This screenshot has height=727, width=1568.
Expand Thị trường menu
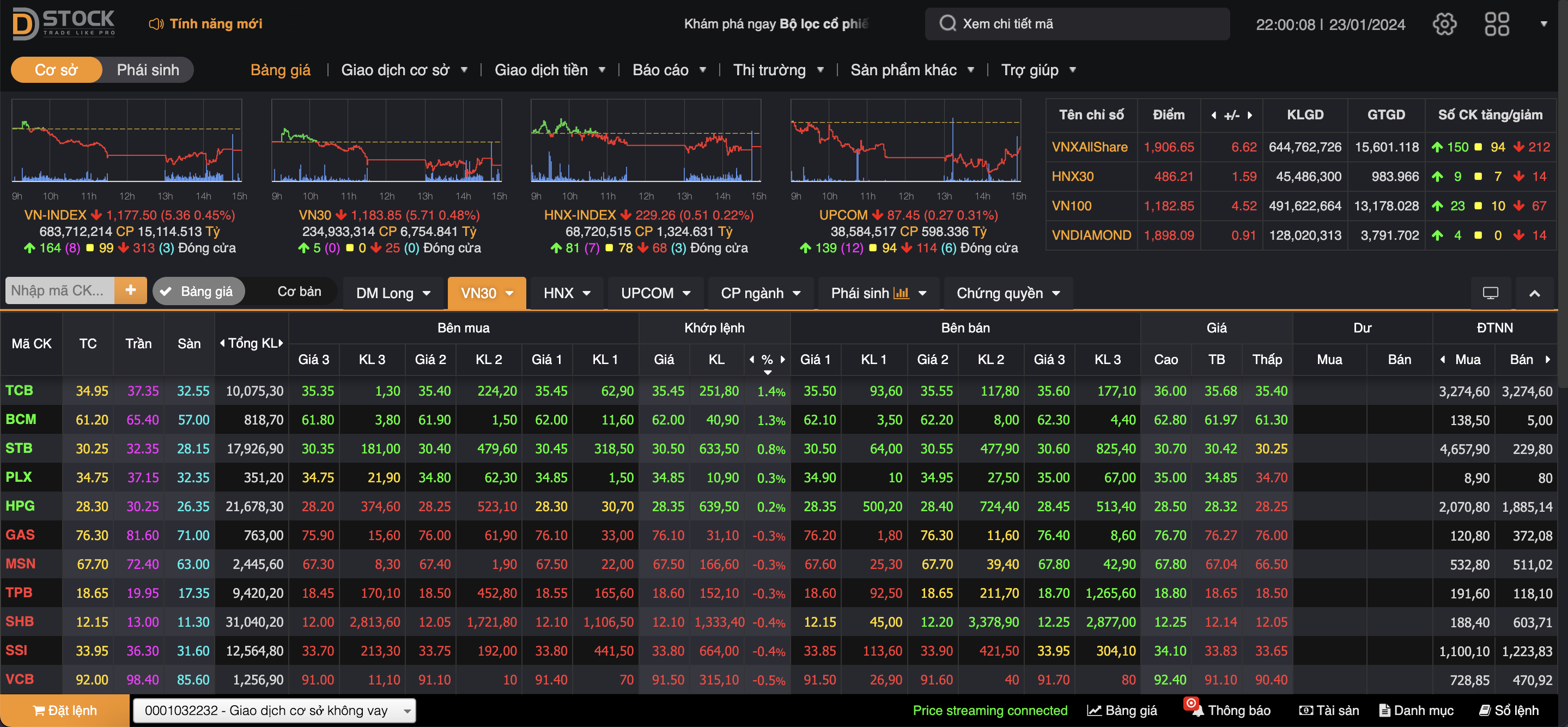(x=778, y=70)
